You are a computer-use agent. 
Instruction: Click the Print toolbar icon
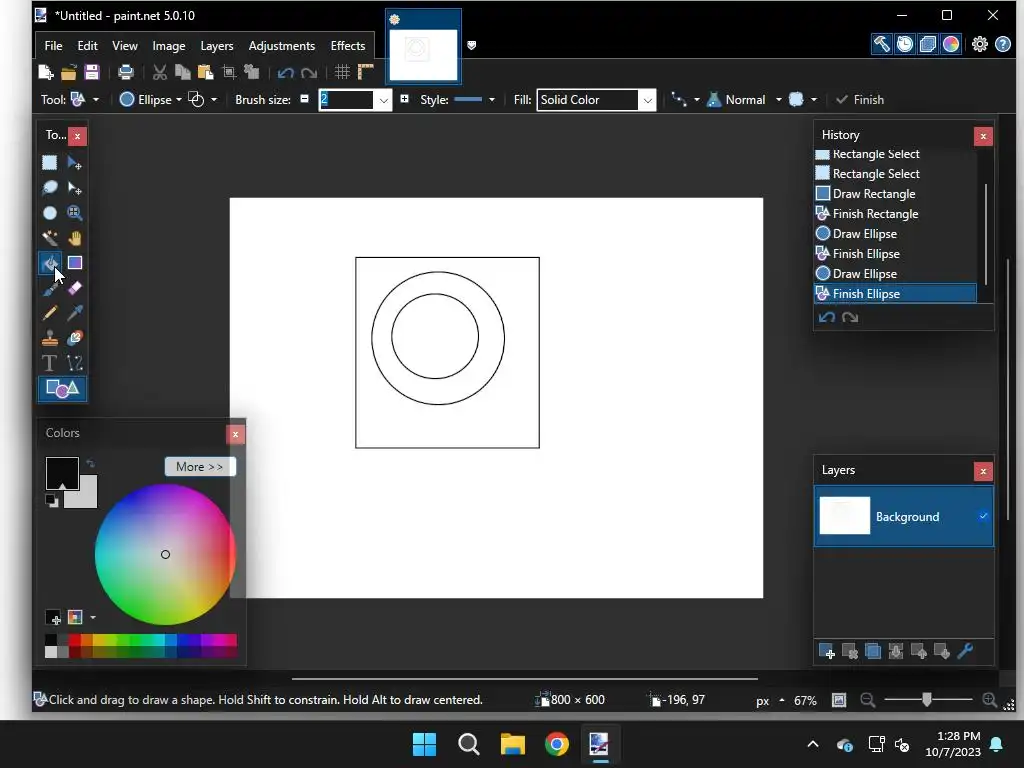125,72
